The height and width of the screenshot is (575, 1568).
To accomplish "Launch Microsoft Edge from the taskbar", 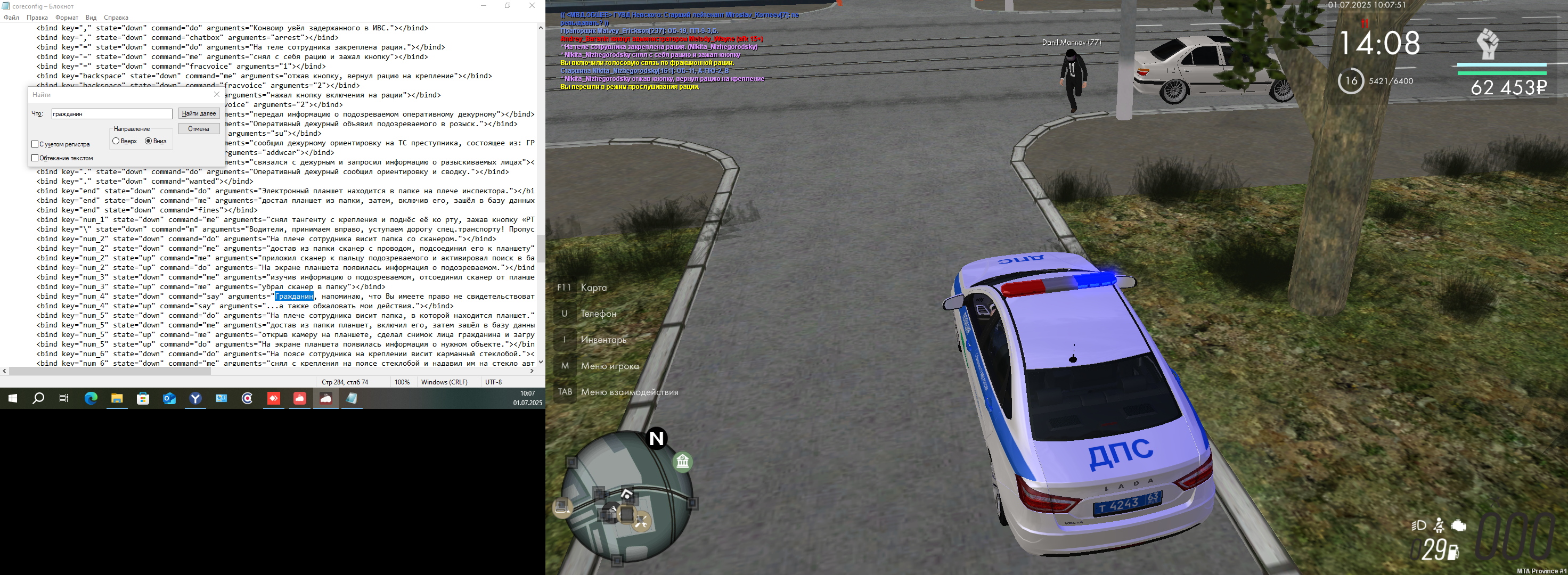I will coord(91,399).
